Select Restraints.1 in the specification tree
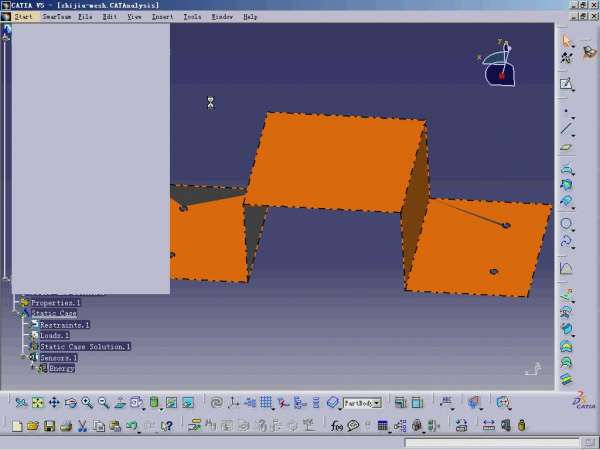 (x=64, y=325)
